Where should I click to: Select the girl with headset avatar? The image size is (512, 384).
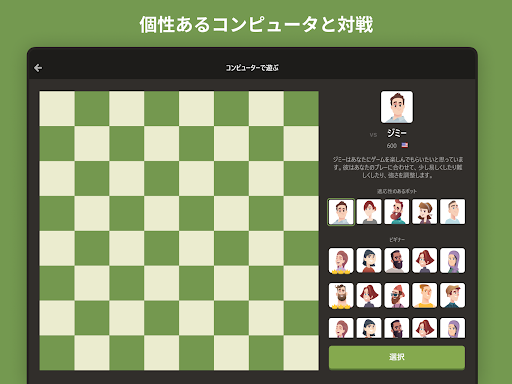click(x=424, y=212)
